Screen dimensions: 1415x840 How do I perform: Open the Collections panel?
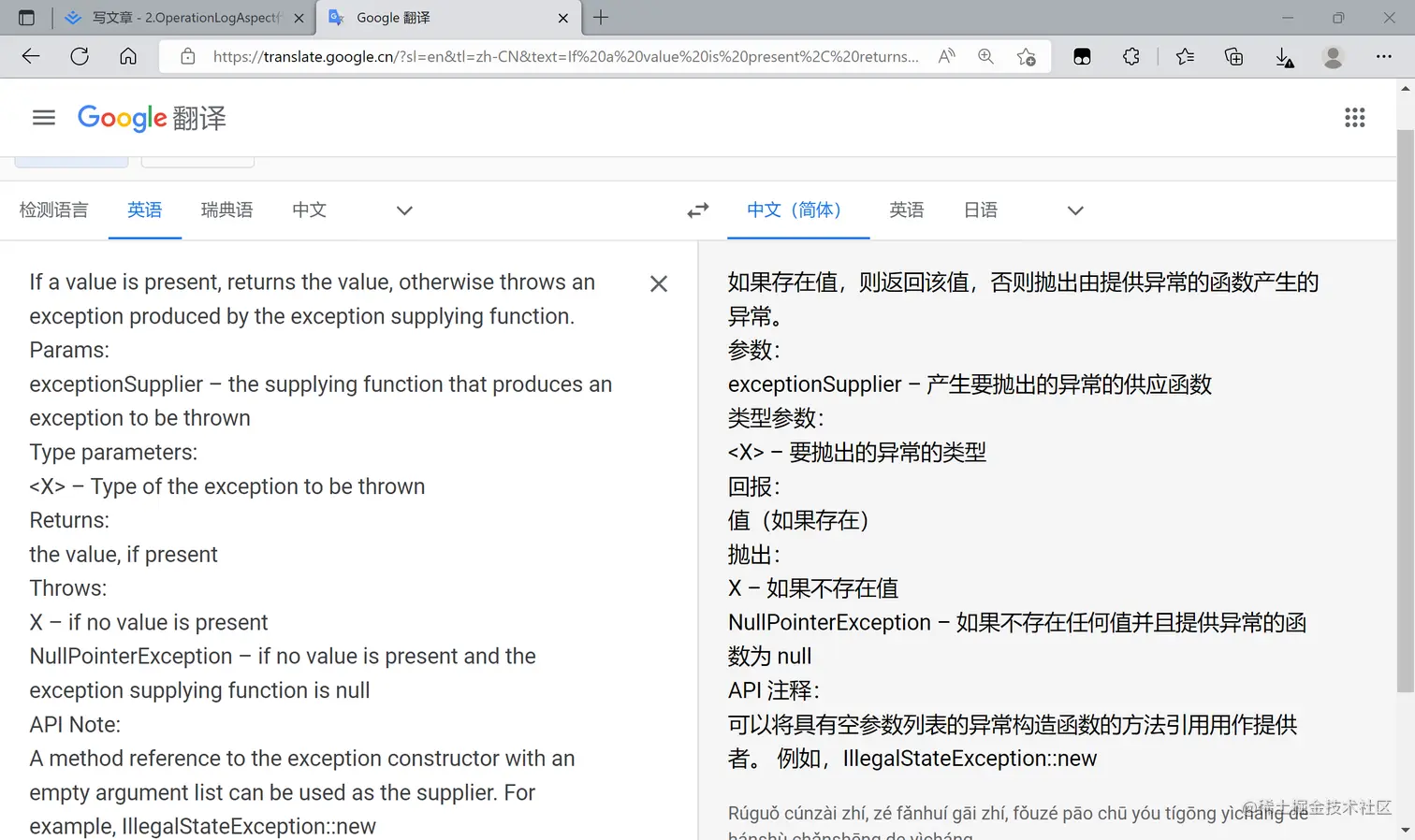pos(1234,56)
